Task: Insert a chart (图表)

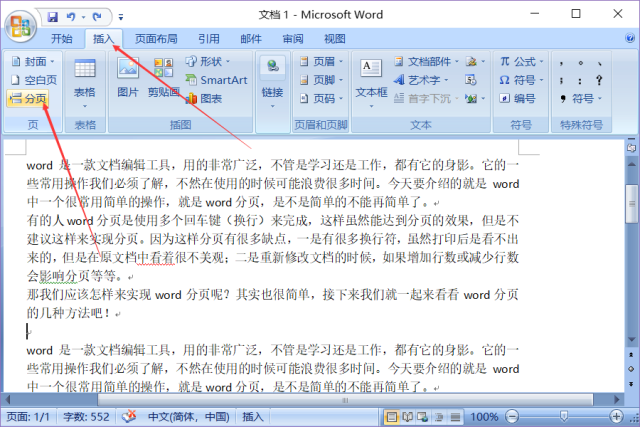Action: pos(204,98)
